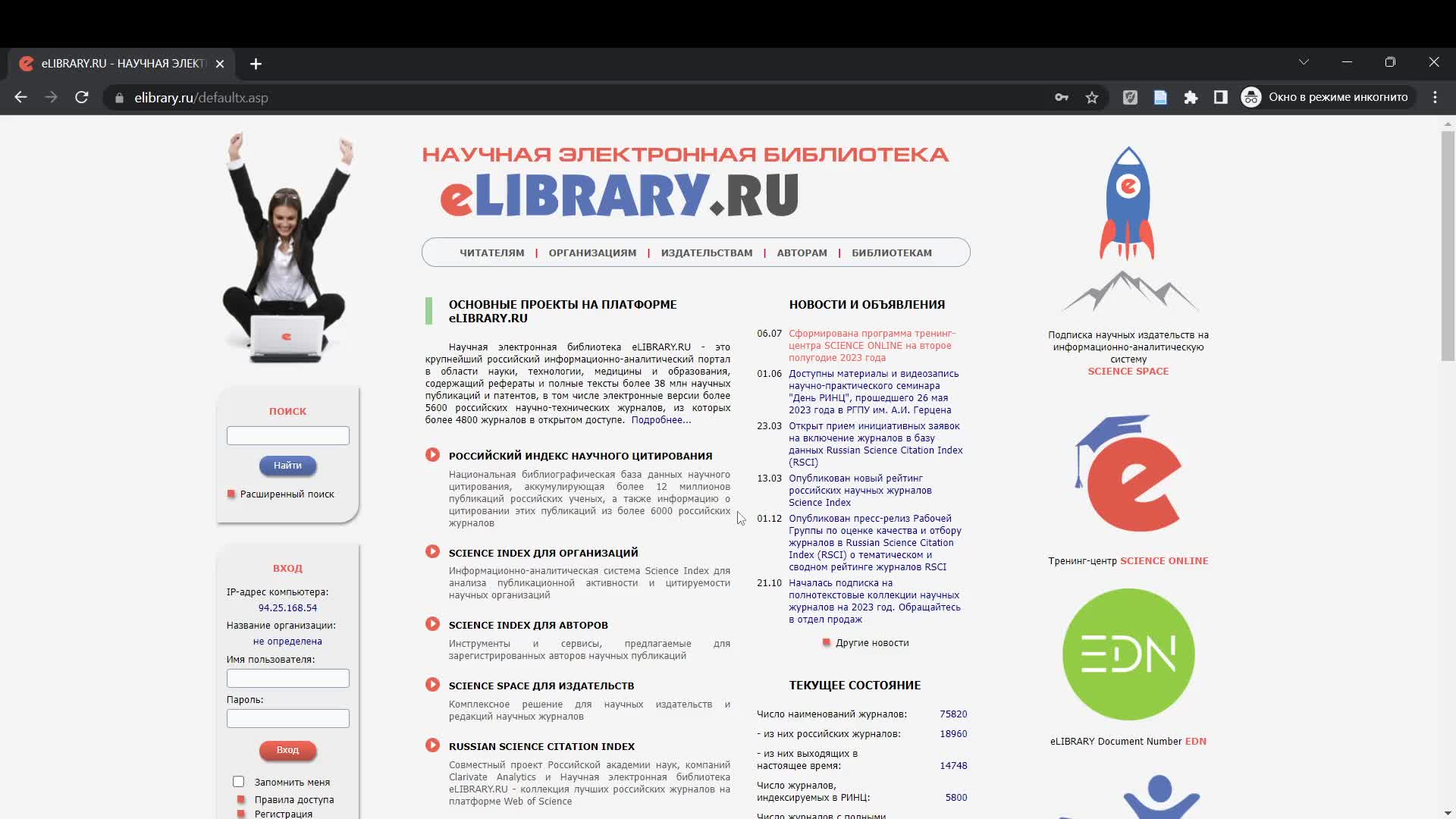Open the АВТОРАМ menu item
The height and width of the screenshot is (819, 1456).
pyautogui.click(x=802, y=253)
